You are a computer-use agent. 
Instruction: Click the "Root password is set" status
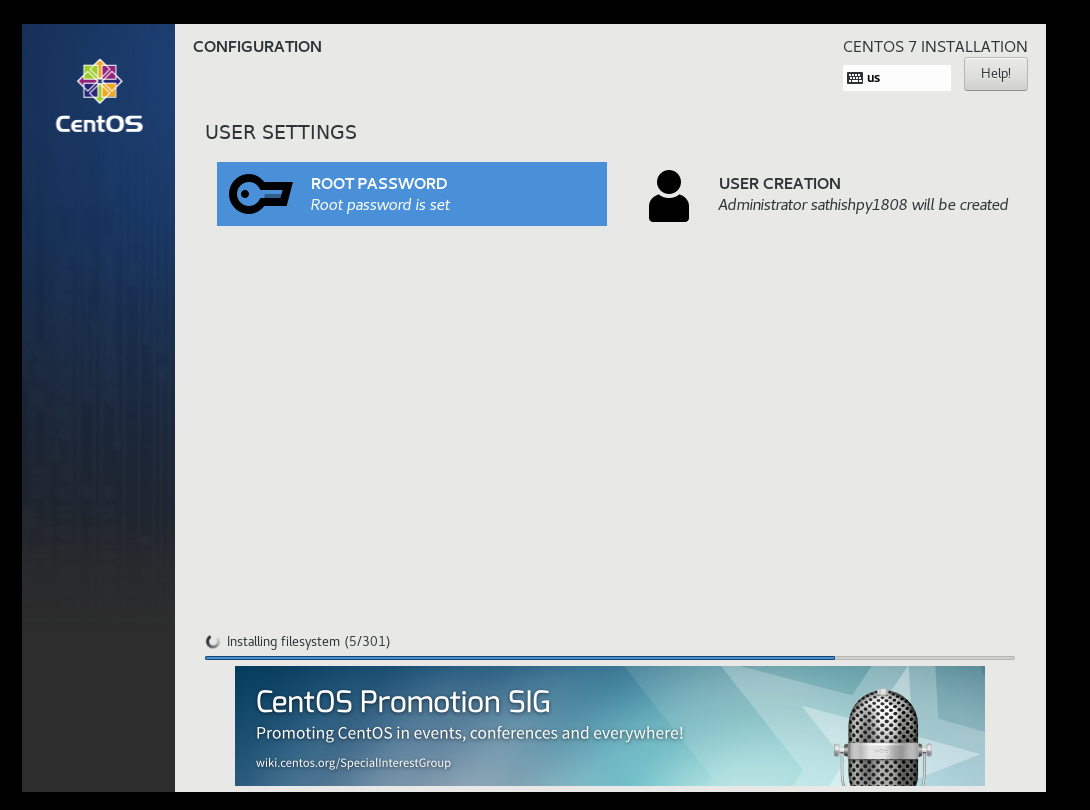click(380, 205)
